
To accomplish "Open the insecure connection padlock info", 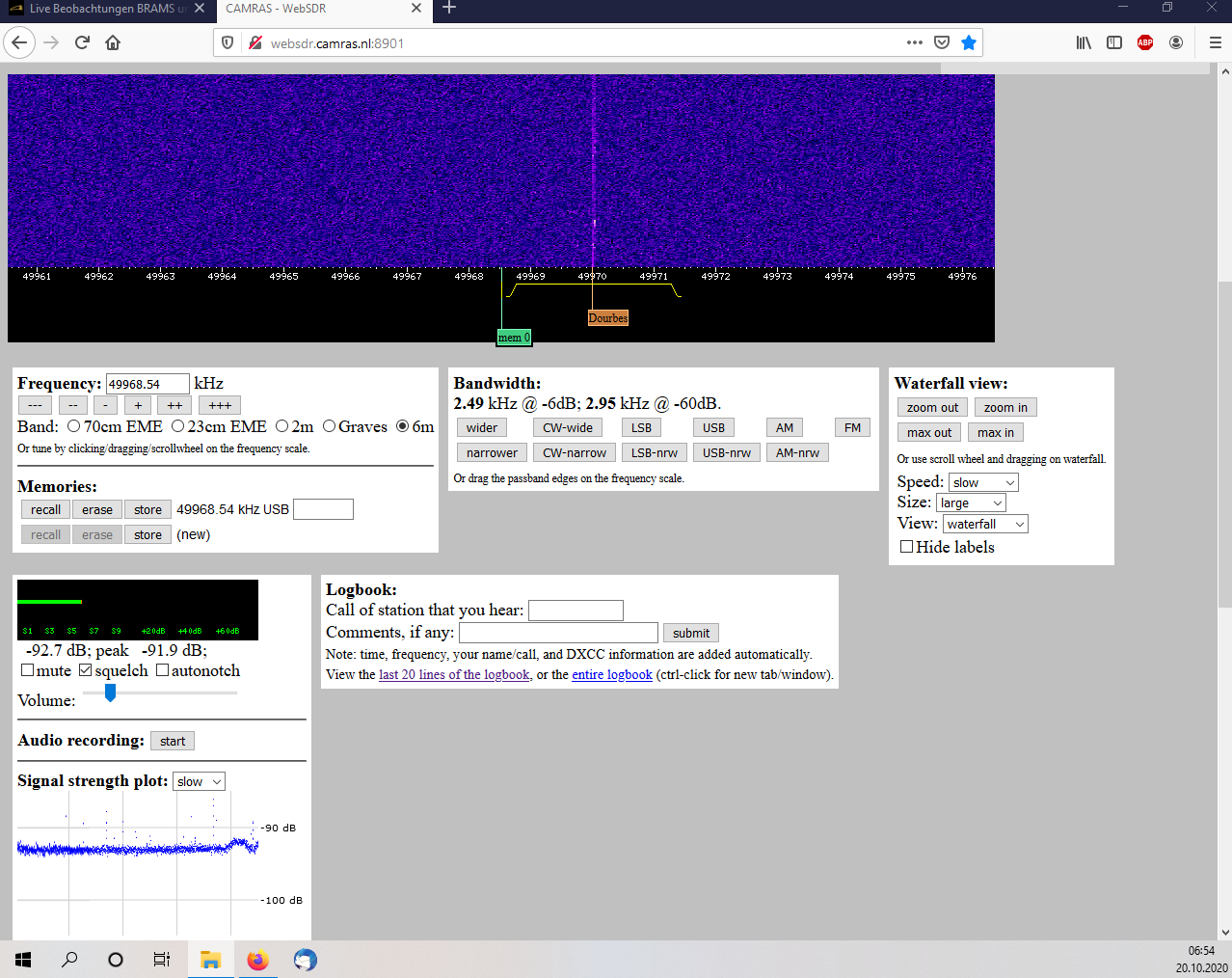I will (x=254, y=42).
